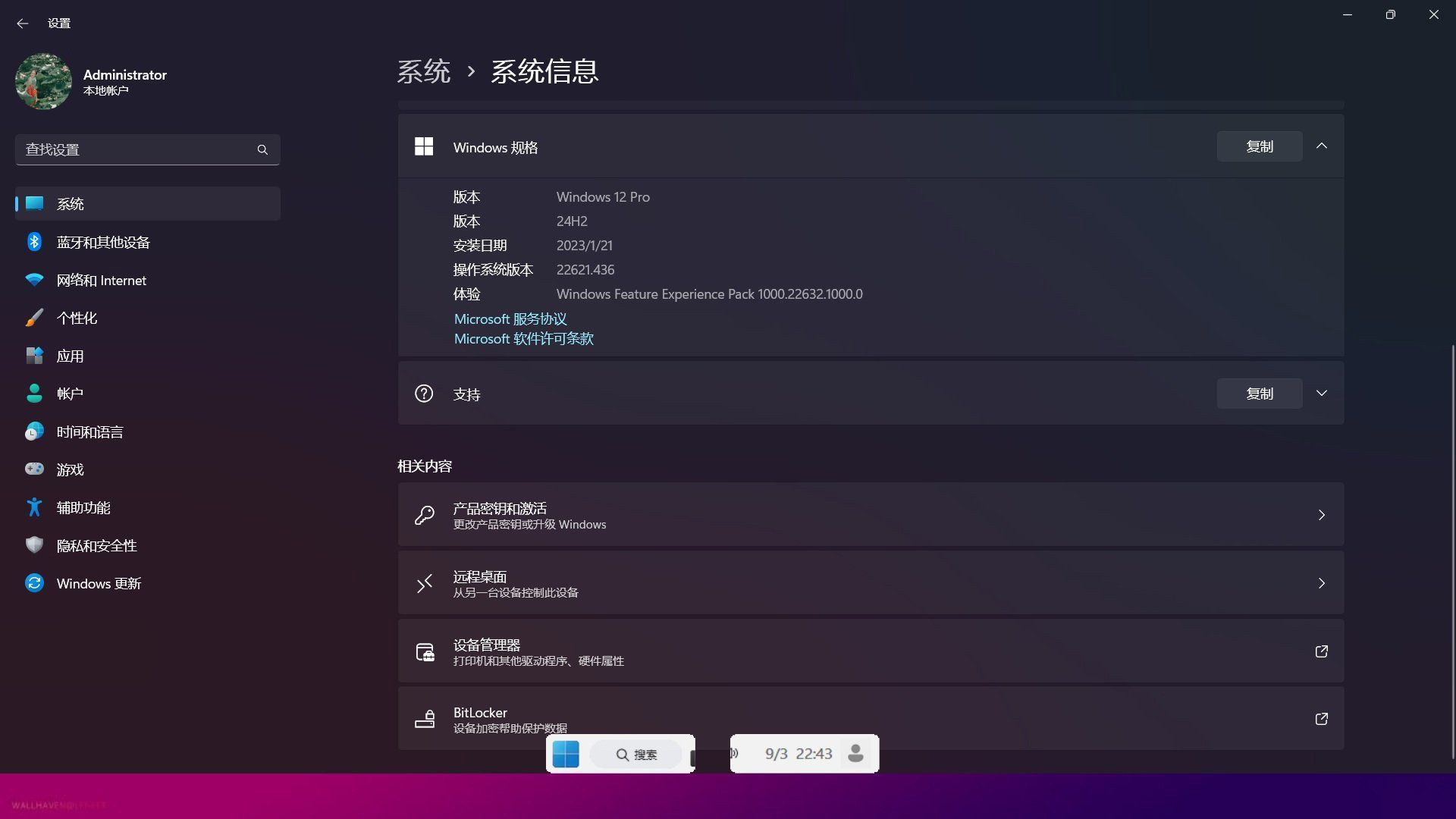Click the 远程桌面 remote icon
Image resolution: width=1456 pixels, height=819 pixels.
coord(425,583)
